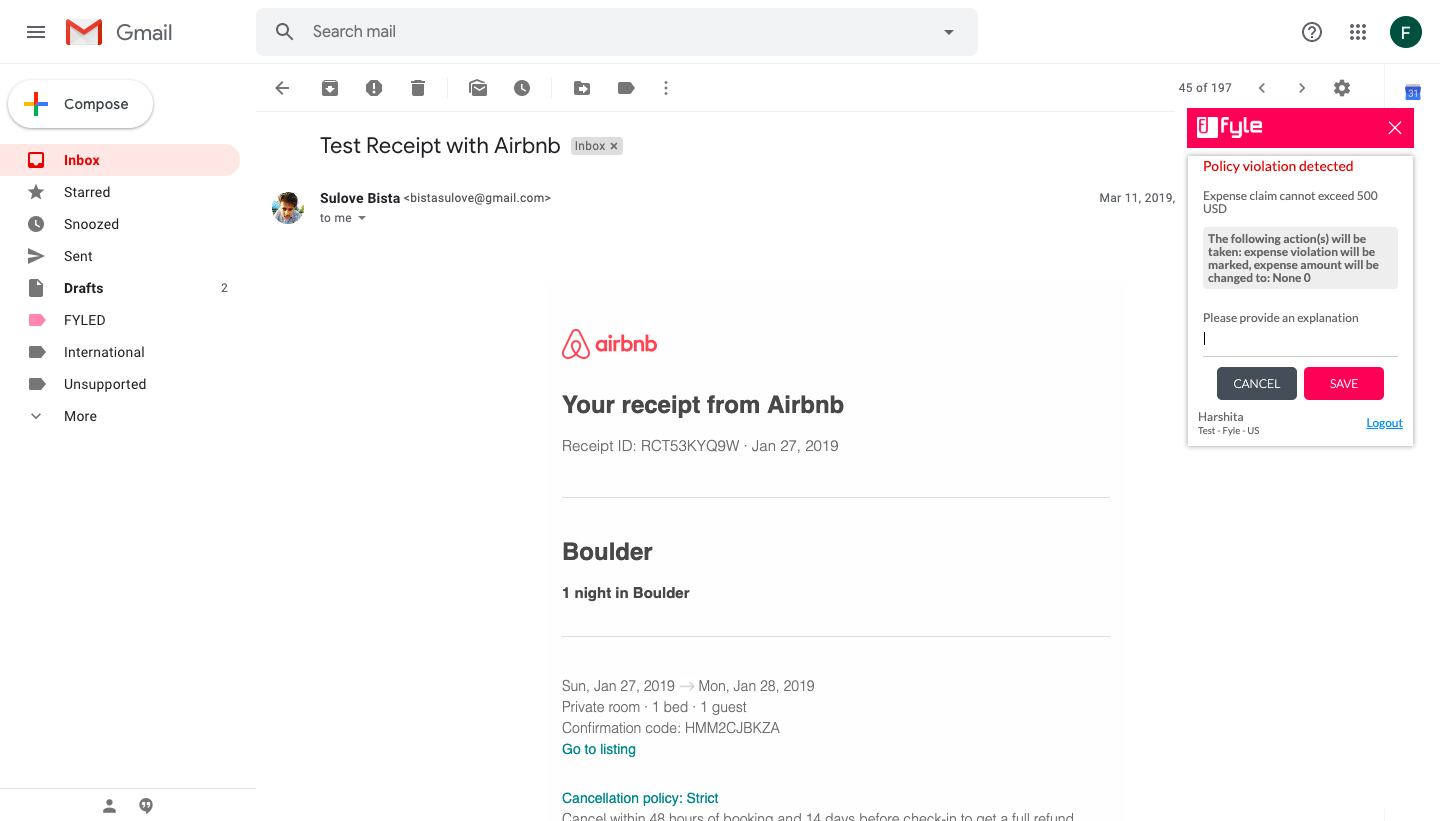This screenshot has height=821, width=1440.
Task: Click the Move to folder icon
Action: 582,88
